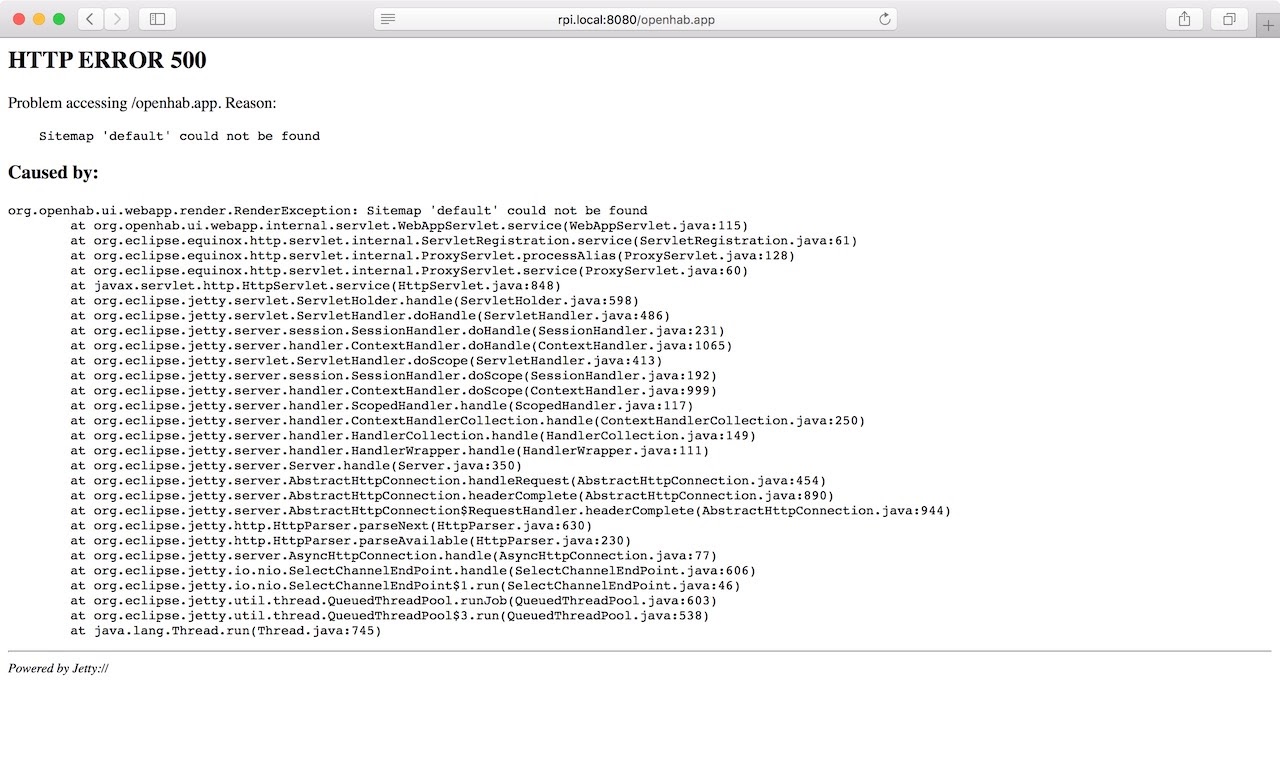Screen dimensions: 1280x773
Task: Click the 'Caused by:' heading
Action: (x=53, y=172)
